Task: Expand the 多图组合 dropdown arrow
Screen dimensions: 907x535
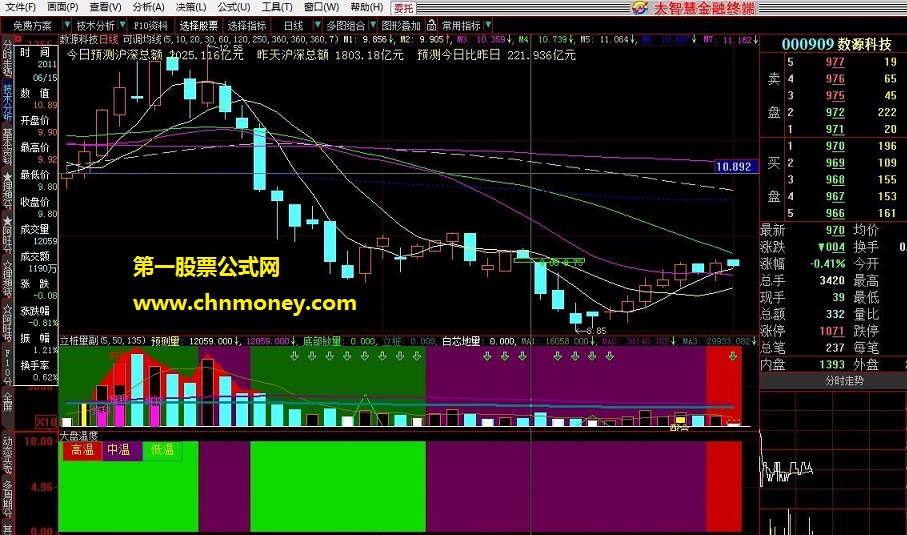Action: pyautogui.click(x=372, y=25)
